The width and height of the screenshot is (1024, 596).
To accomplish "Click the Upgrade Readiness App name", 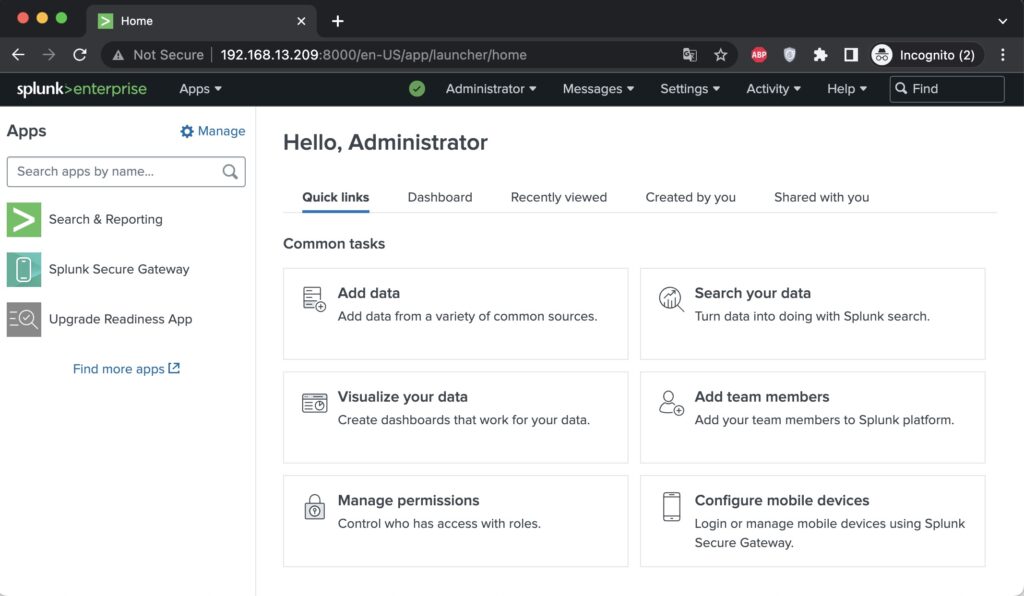I will 120,319.
